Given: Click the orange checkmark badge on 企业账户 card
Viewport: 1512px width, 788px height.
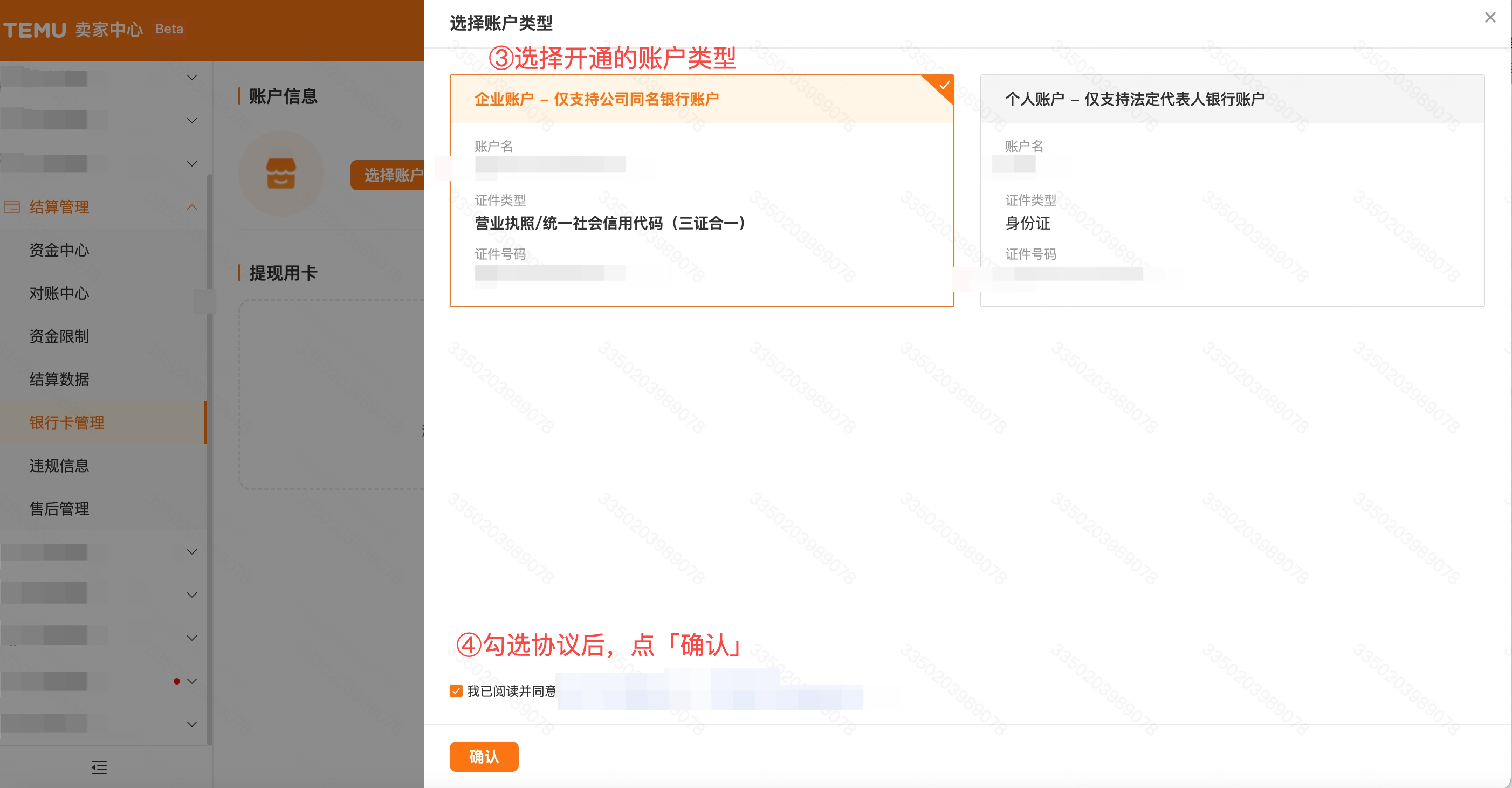Looking at the screenshot, I should (944, 85).
